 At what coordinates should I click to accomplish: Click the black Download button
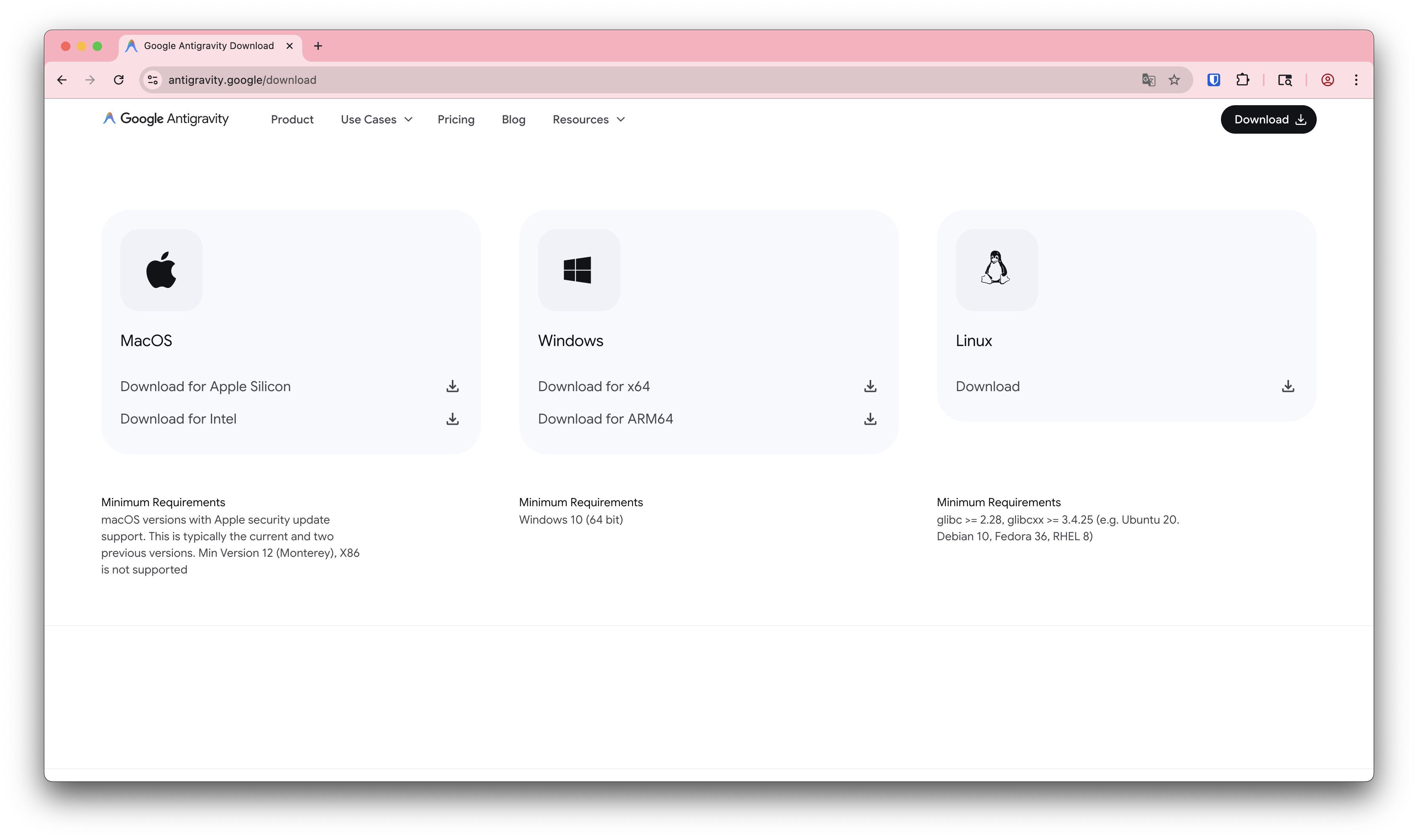[x=1268, y=119]
